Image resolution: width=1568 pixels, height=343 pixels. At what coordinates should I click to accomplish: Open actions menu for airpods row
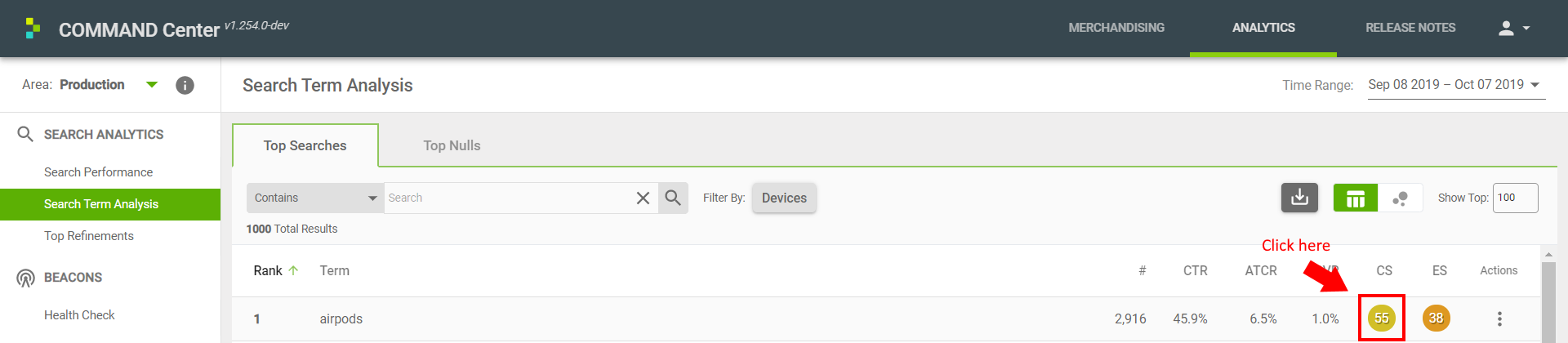[1499, 318]
